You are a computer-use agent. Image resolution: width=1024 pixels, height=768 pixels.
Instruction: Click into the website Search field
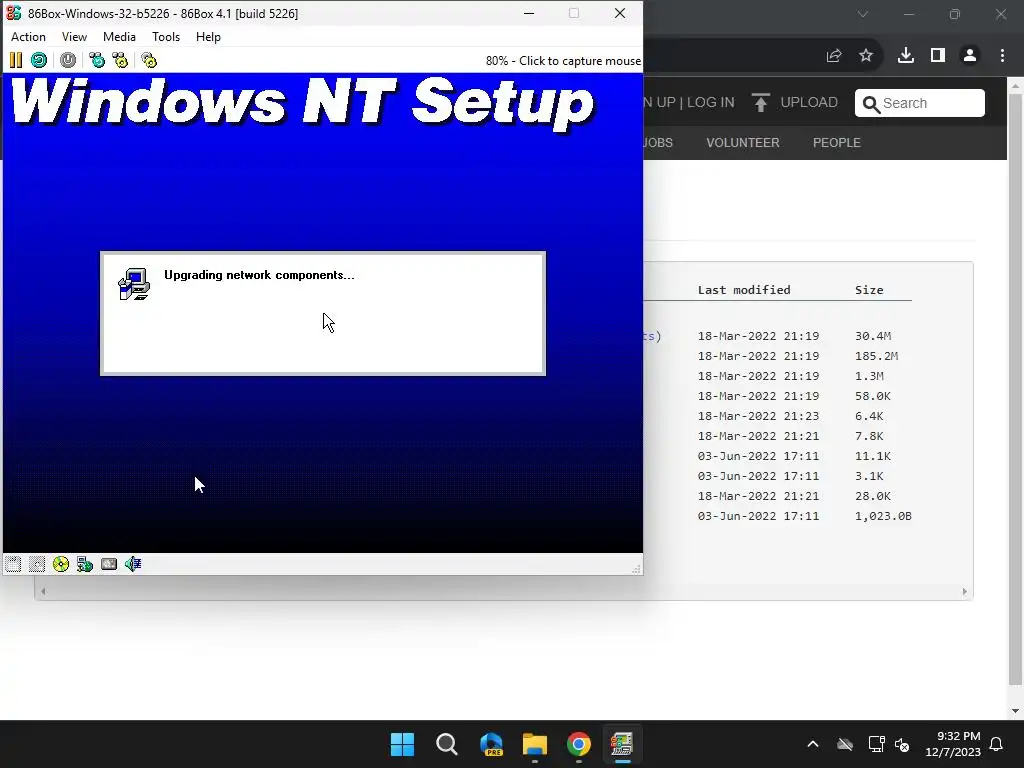point(920,103)
